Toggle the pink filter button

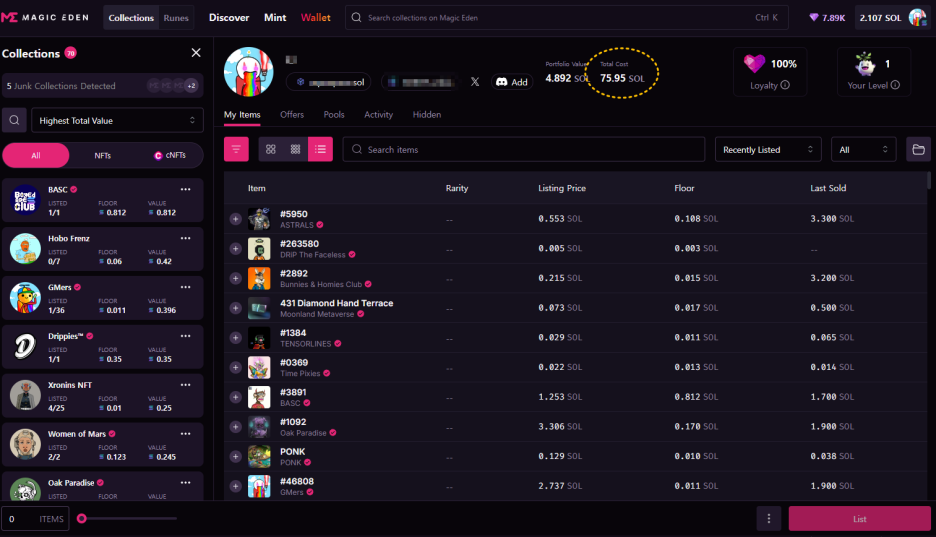(236, 149)
